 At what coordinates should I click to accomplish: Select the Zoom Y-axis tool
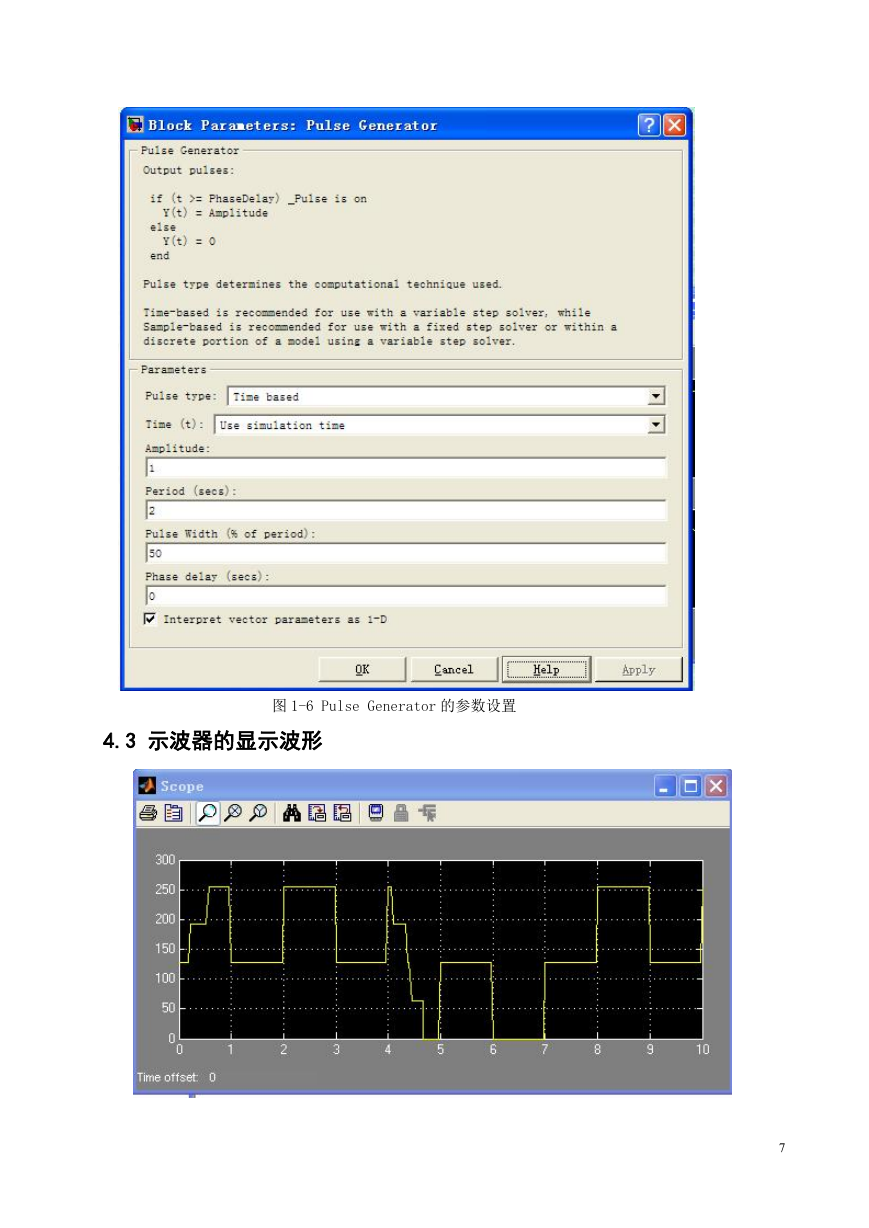[x=257, y=813]
